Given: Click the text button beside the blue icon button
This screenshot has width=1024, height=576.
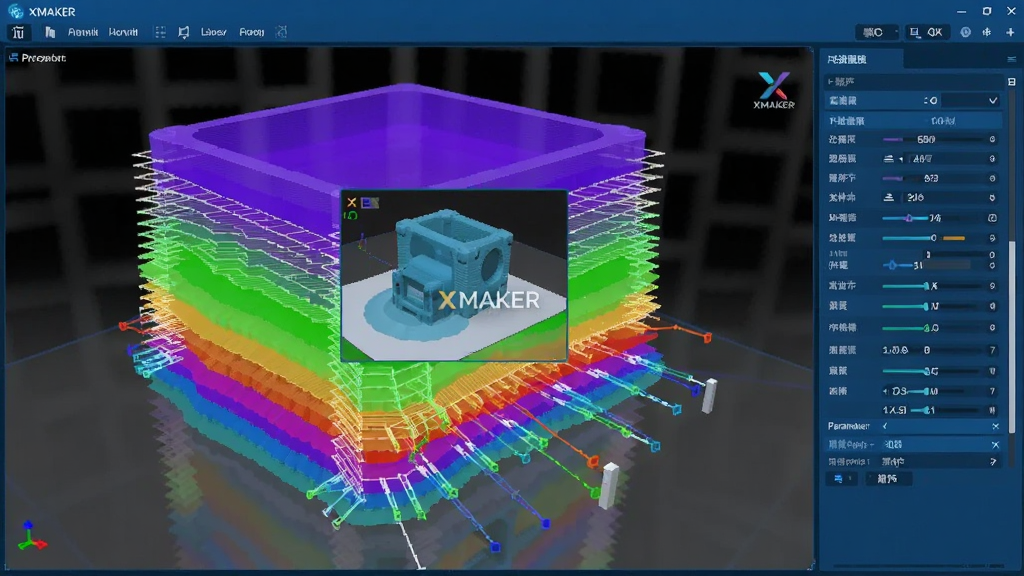Looking at the screenshot, I should pos(888,479).
